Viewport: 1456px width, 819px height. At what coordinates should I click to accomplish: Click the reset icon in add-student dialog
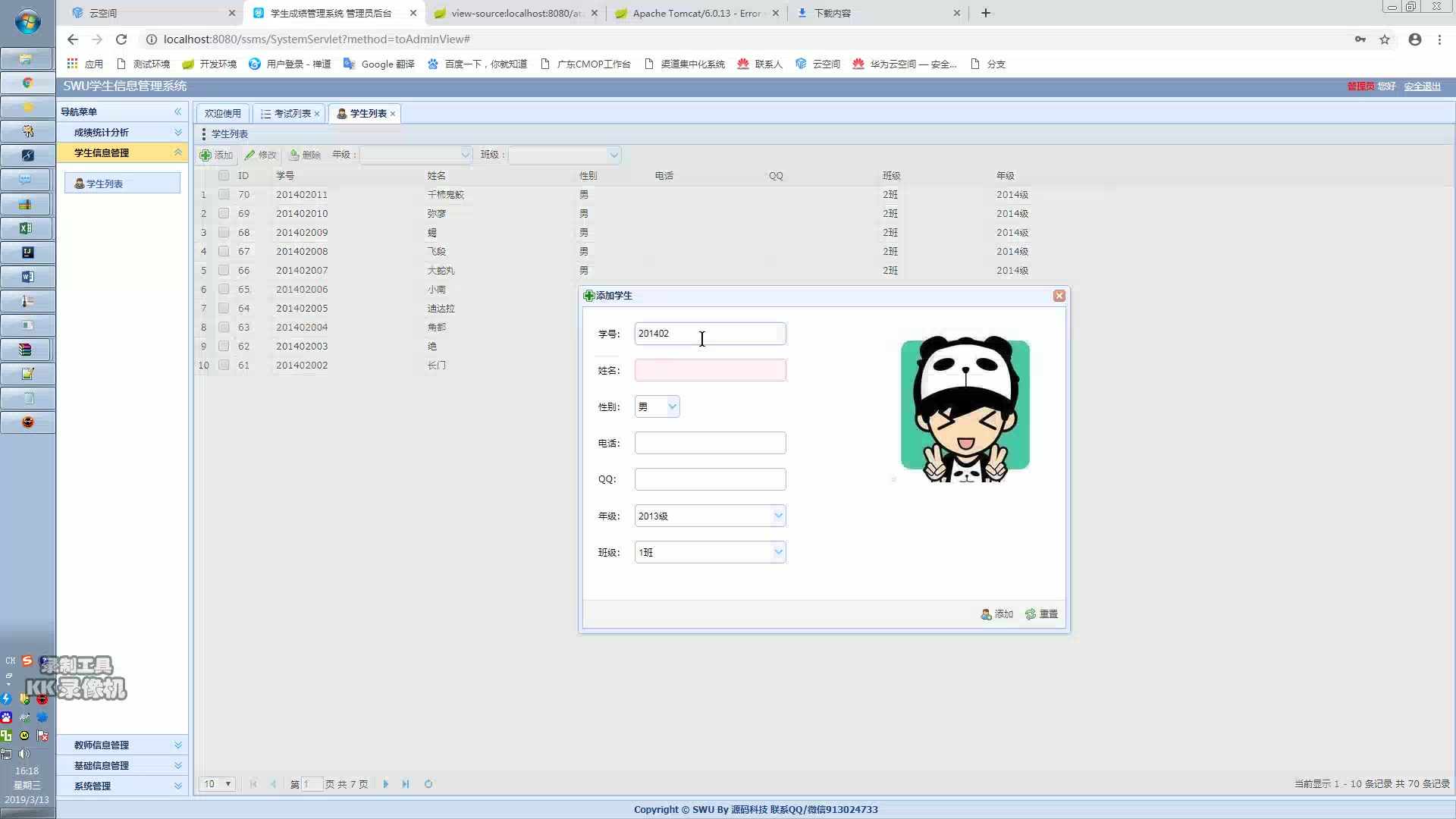1031,614
